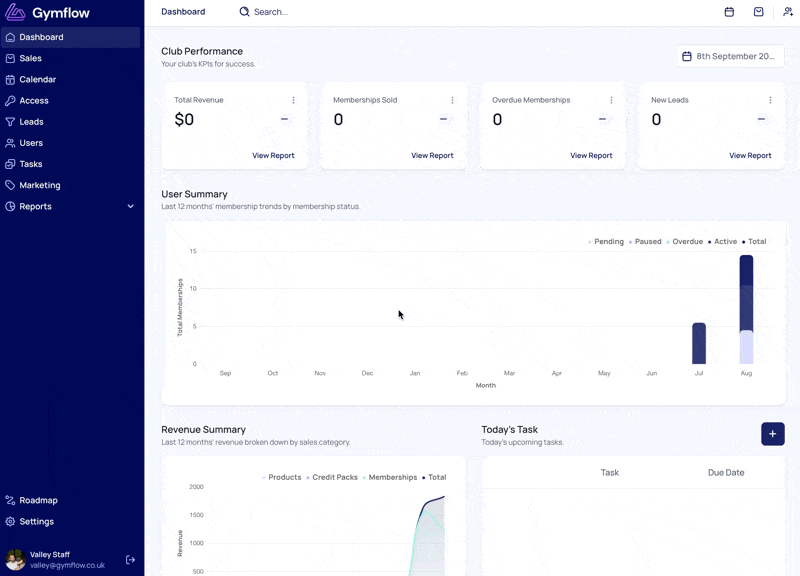
Task: Click the August bar in User Summary chart
Action: (x=746, y=309)
